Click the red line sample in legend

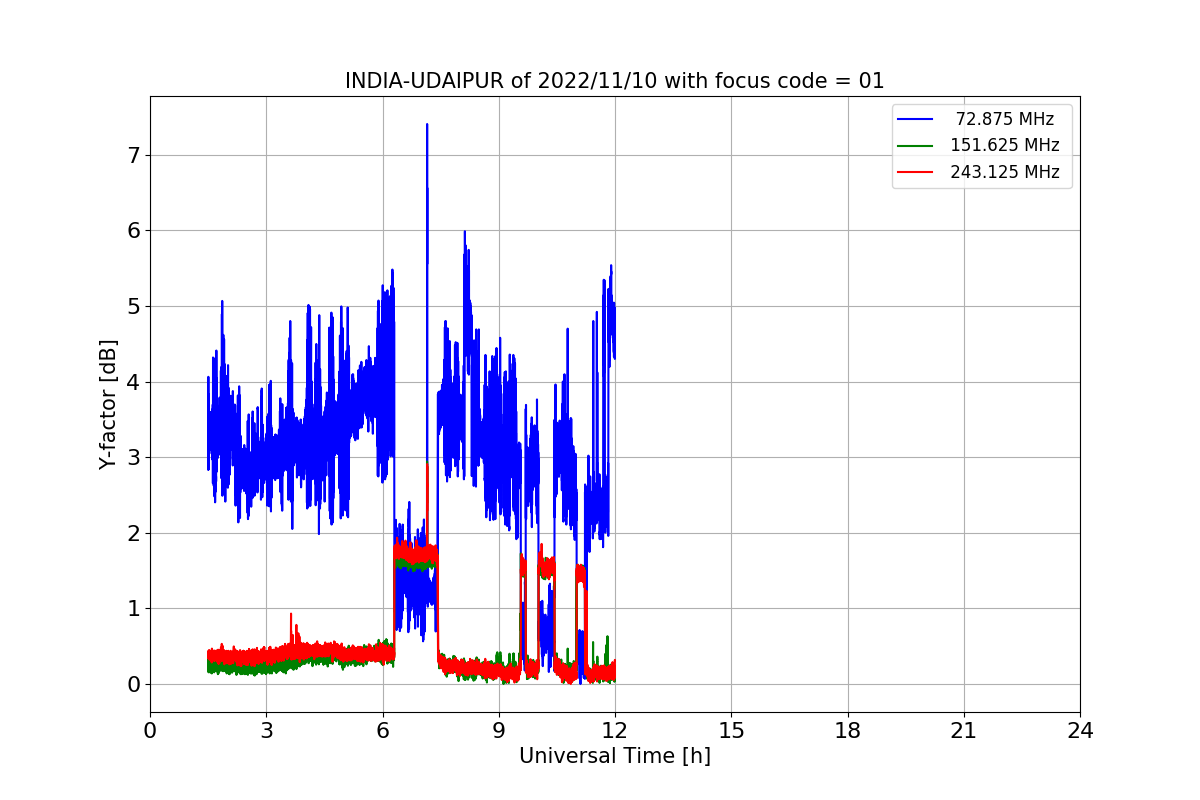click(x=915, y=172)
